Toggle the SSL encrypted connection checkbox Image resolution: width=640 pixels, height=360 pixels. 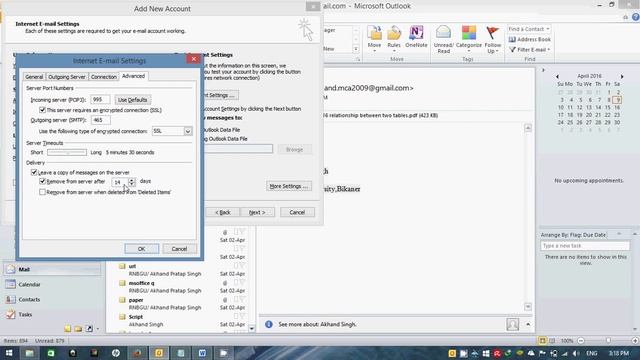coord(42,110)
